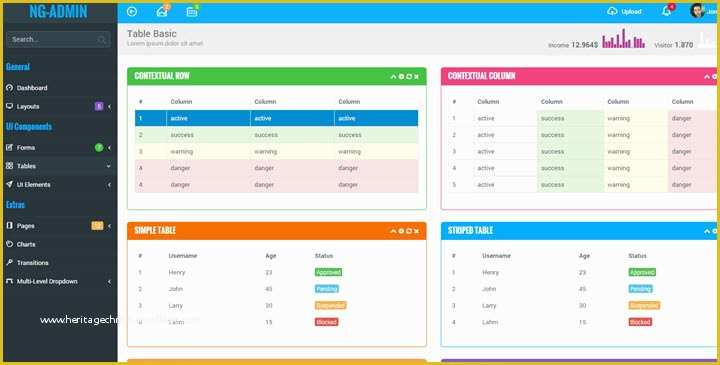
Task: Click the Income bar chart sparkline
Action: click(624, 39)
